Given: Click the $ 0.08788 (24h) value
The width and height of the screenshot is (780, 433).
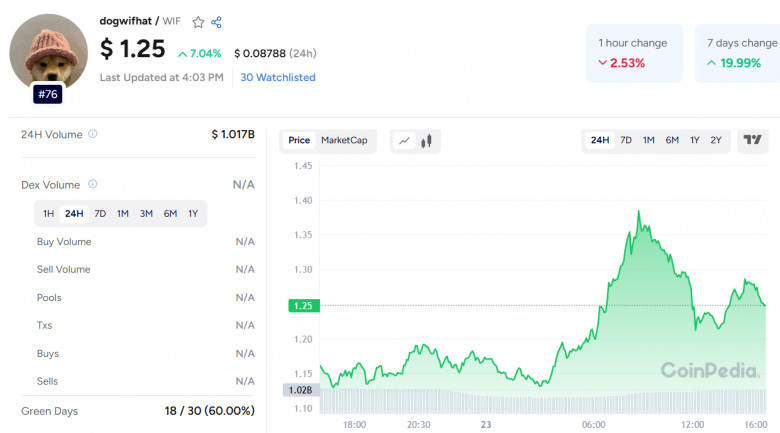Looking at the screenshot, I should pyautogui.click(x=275, y=53).
